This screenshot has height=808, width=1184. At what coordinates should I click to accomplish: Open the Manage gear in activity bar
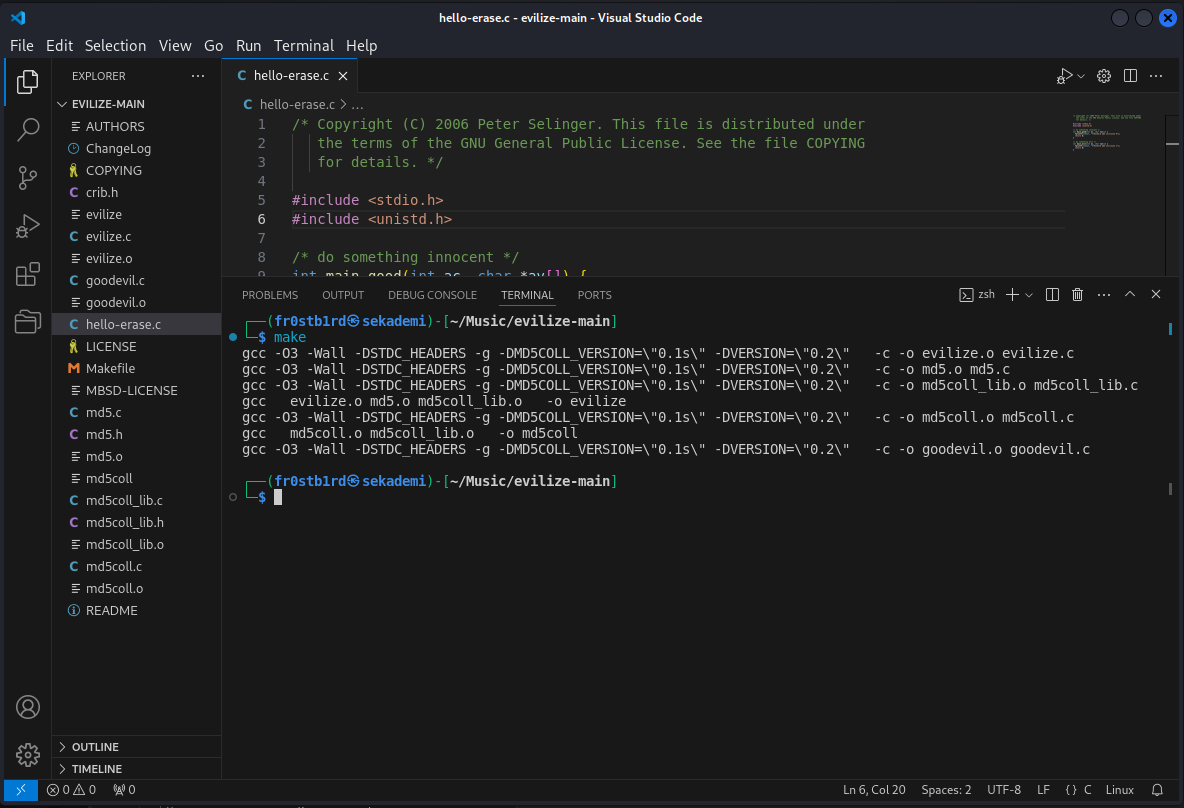(28, 755)
